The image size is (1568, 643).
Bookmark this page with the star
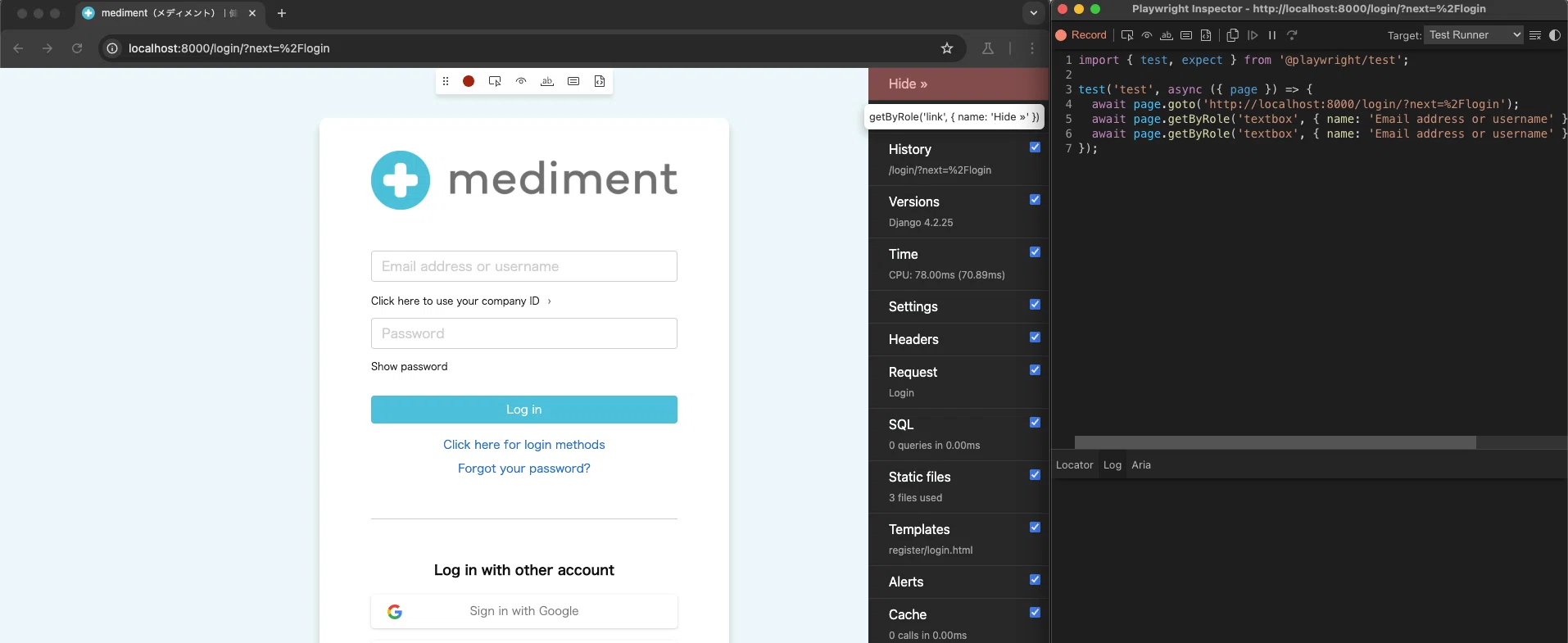tap(947, 48)
